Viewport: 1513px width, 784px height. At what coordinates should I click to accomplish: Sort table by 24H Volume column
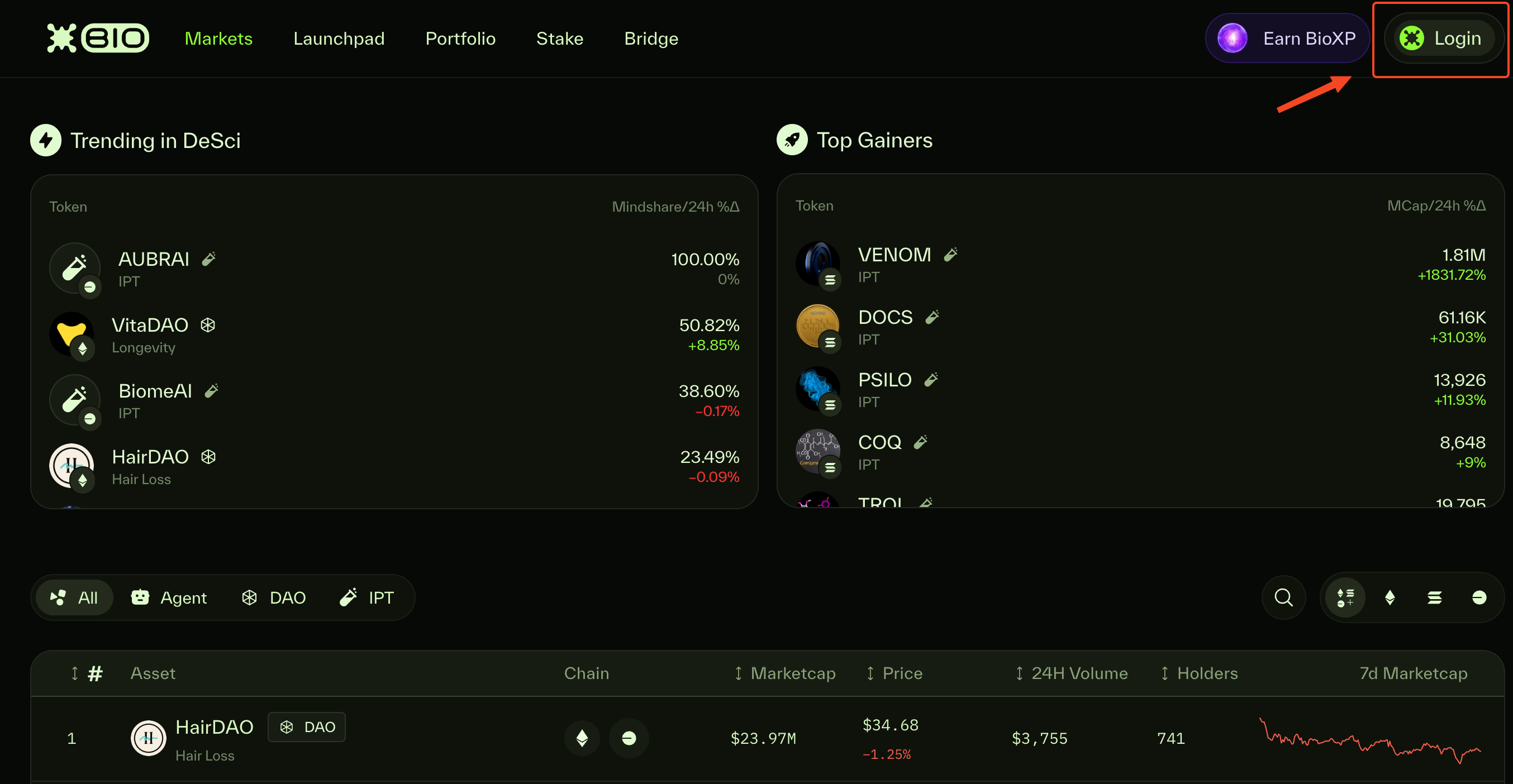pyautogui.click(x=1072, y=673)
